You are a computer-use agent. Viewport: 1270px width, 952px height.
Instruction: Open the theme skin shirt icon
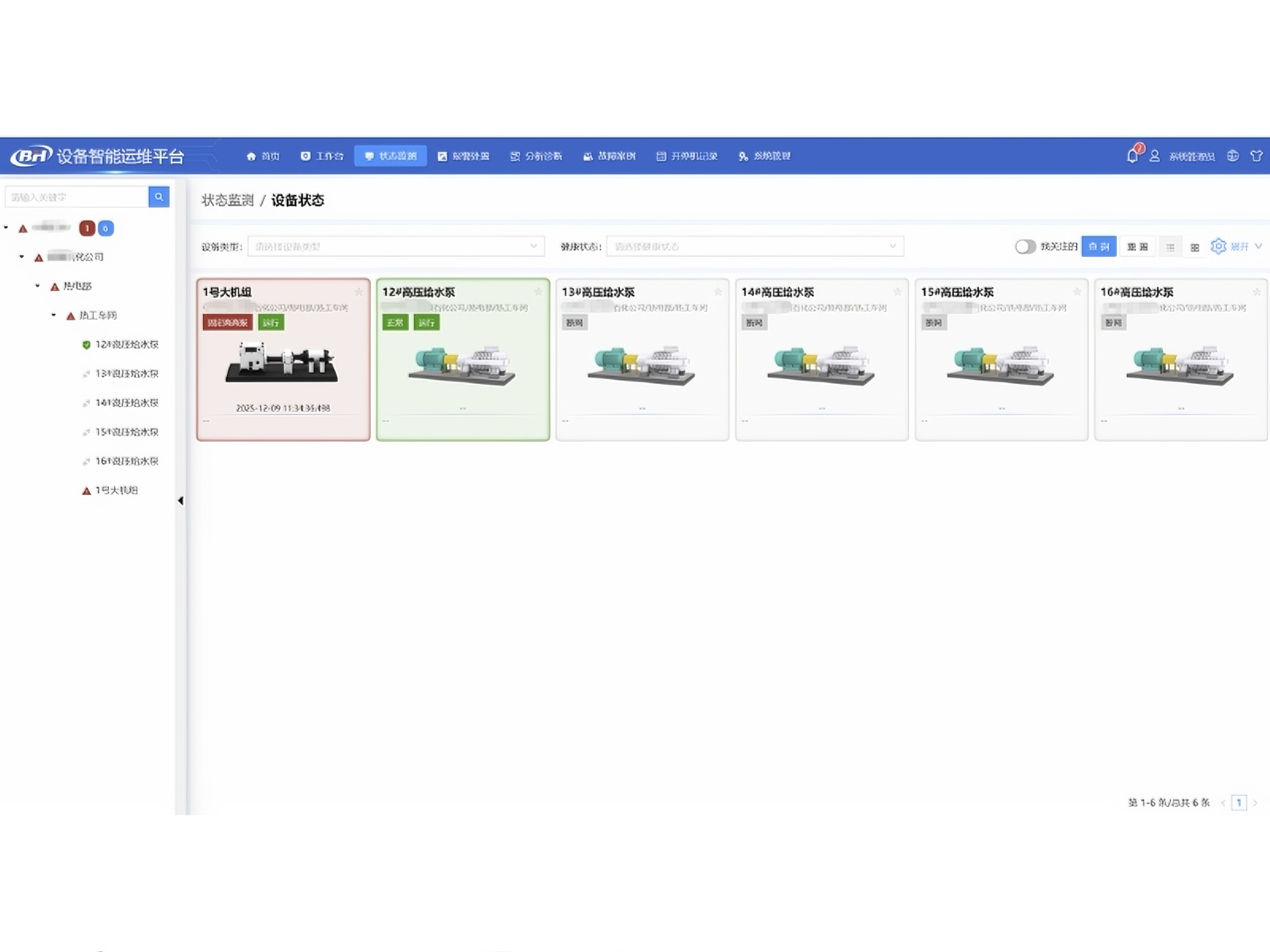[x=1257, y=156]
